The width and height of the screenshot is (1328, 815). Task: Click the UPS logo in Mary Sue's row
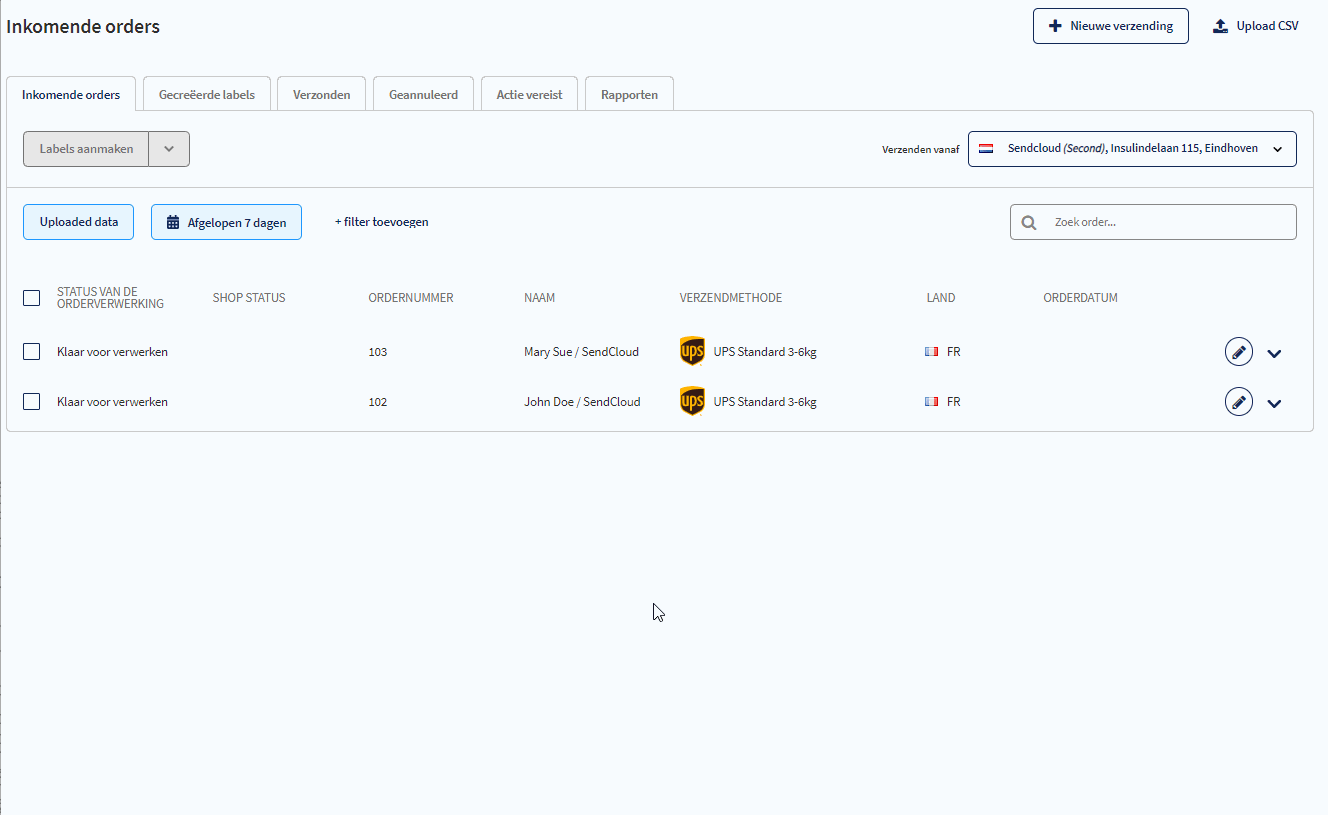692,352
